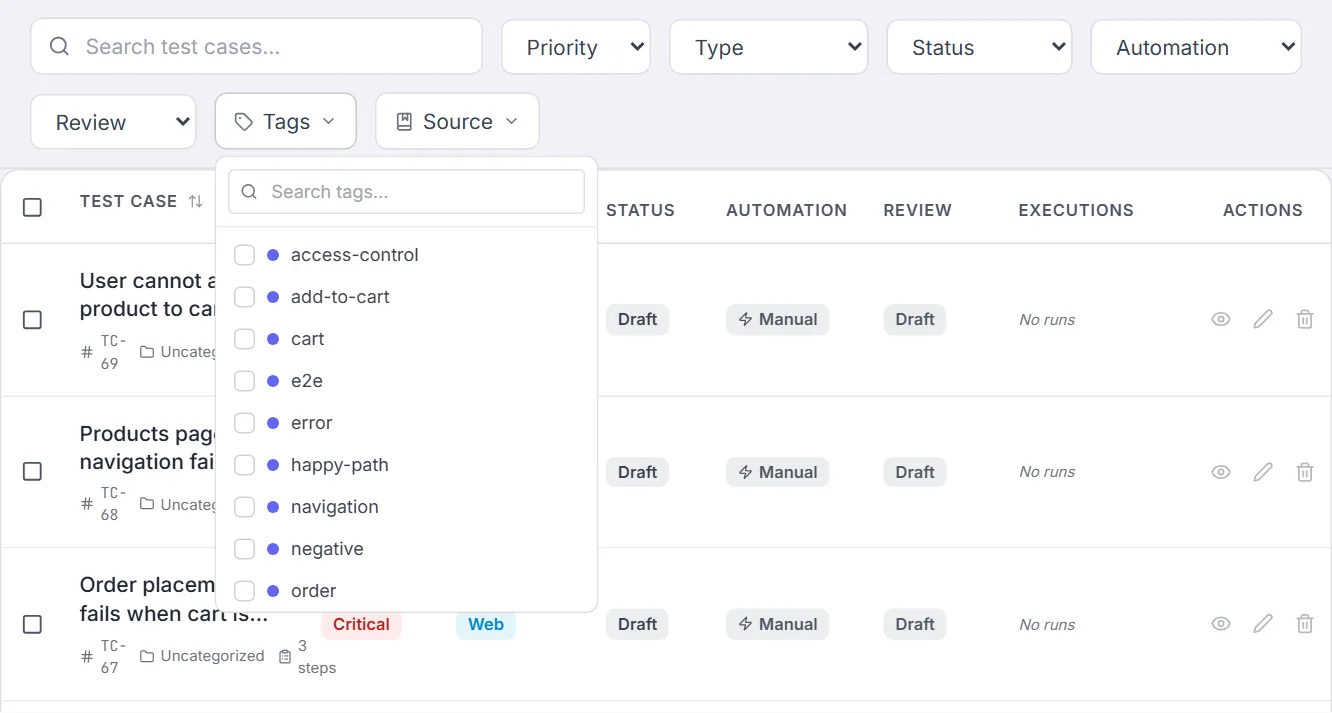Click the hash icon beside TC-69
This screenshot has width=1332, height=713.
click(x=87, y=352)
